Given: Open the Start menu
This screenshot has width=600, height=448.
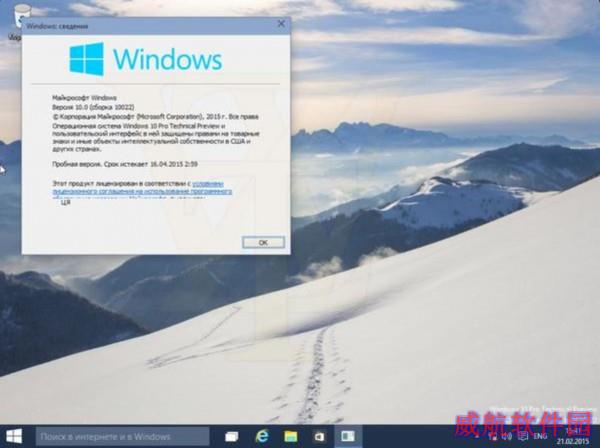Looking at the screenshot, I should click(14, 436).
